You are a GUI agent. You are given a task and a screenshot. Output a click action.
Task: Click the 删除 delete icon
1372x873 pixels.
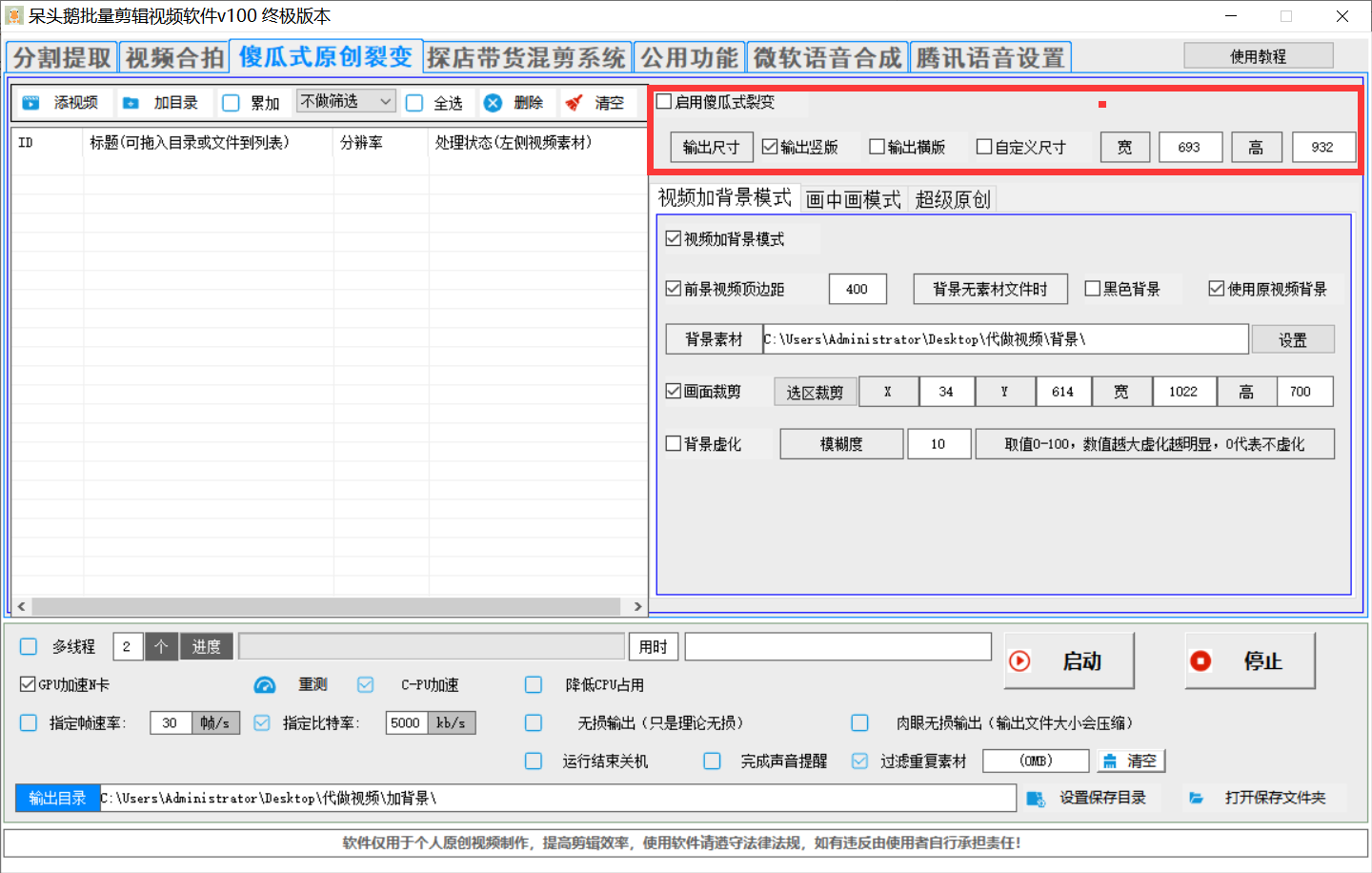493,103
